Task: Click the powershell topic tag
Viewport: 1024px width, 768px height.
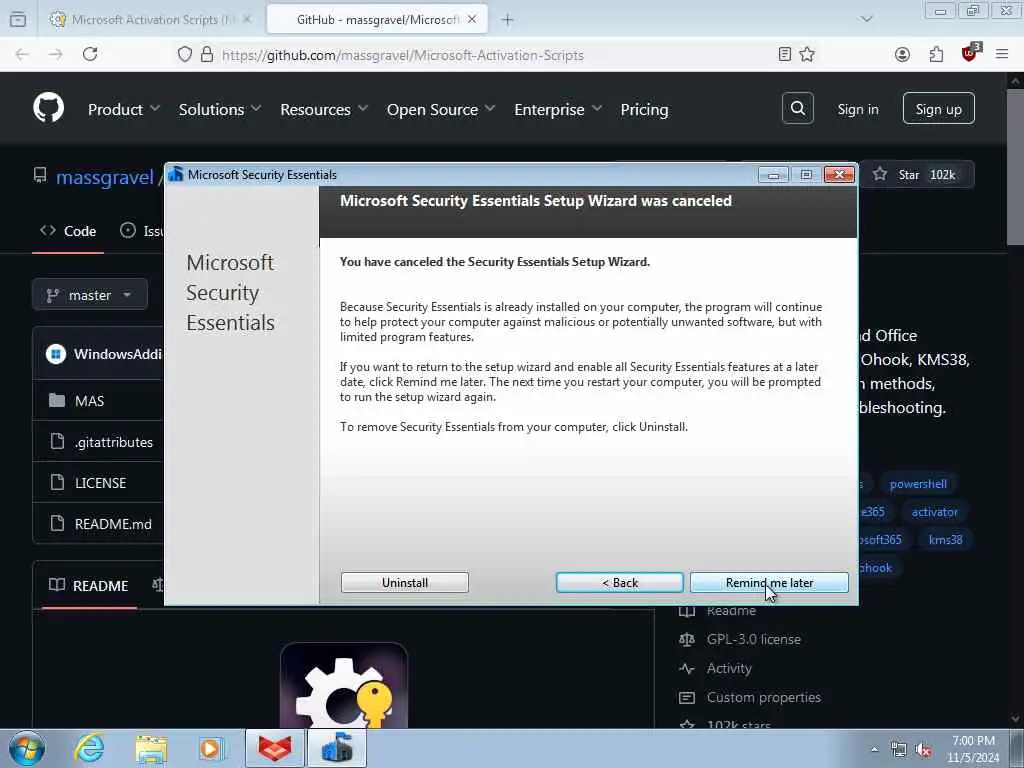Action: 918,484
